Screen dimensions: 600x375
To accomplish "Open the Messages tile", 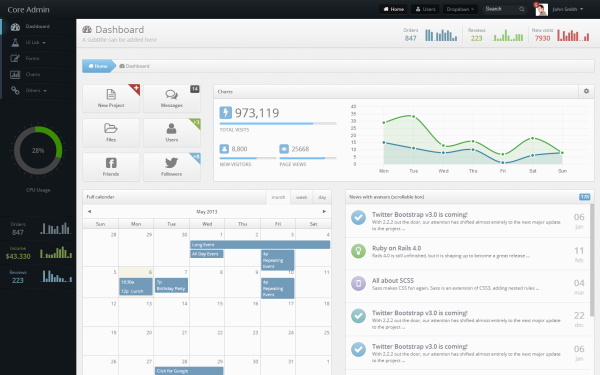I will (x=172, y=98).
